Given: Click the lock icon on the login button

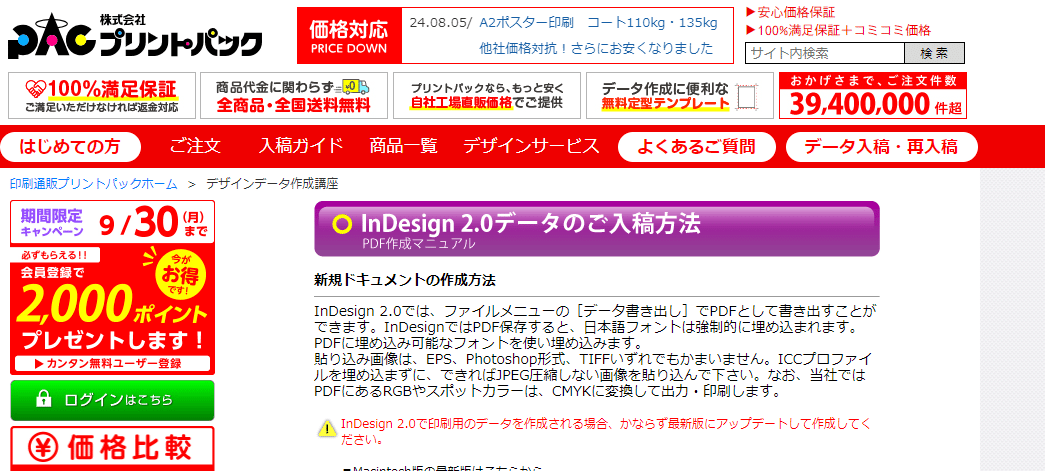Looking at the screenshot, I should [44, 400].
